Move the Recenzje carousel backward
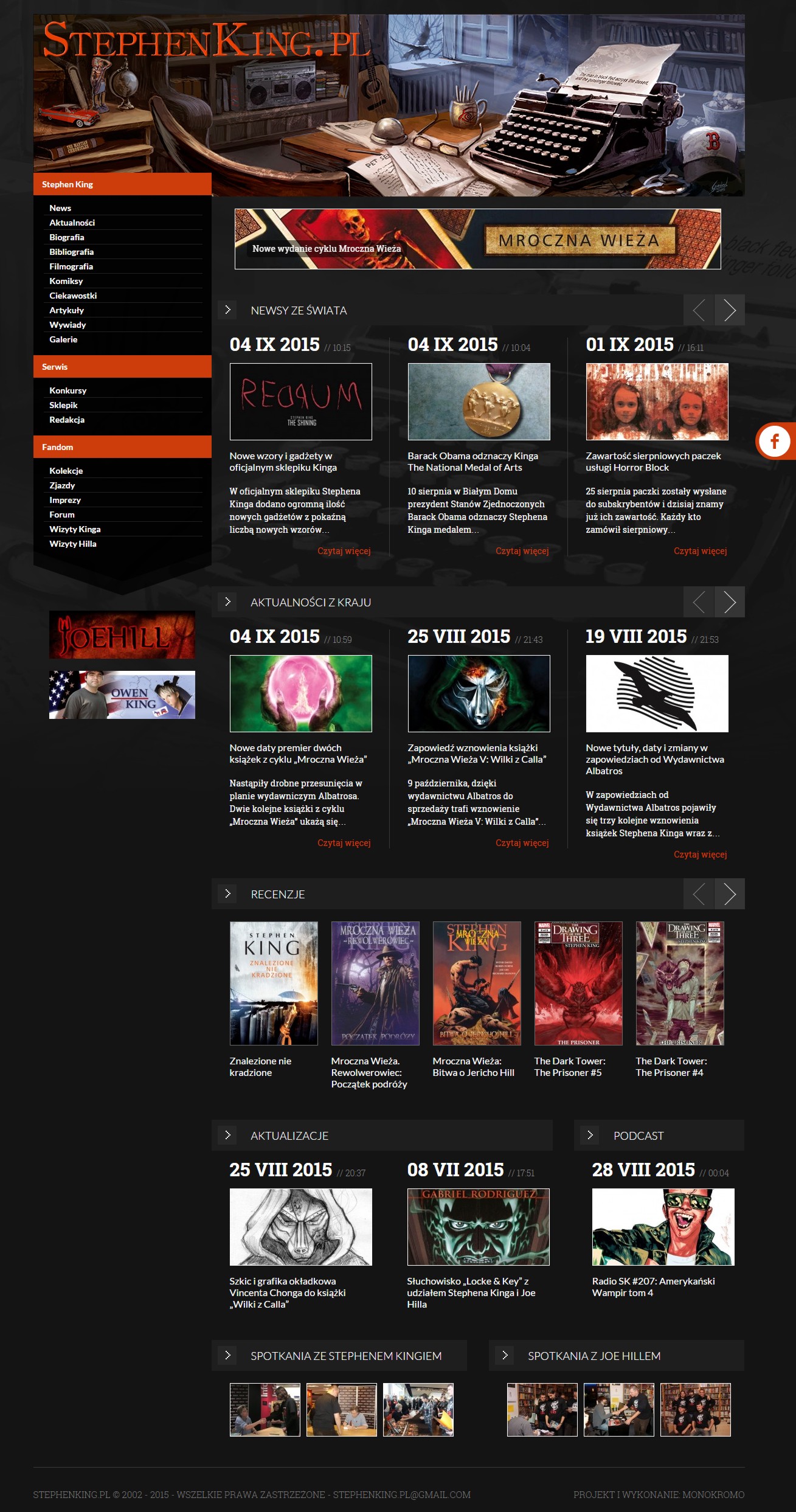796x1512 pixels. 699,894
